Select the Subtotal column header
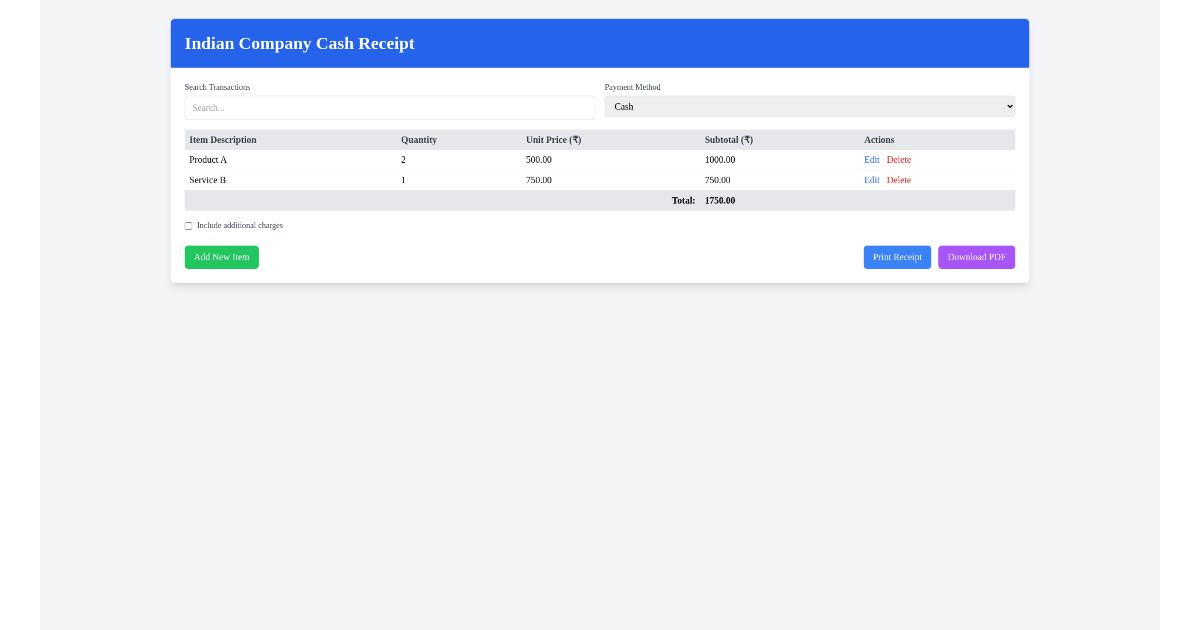 point(729,140)
